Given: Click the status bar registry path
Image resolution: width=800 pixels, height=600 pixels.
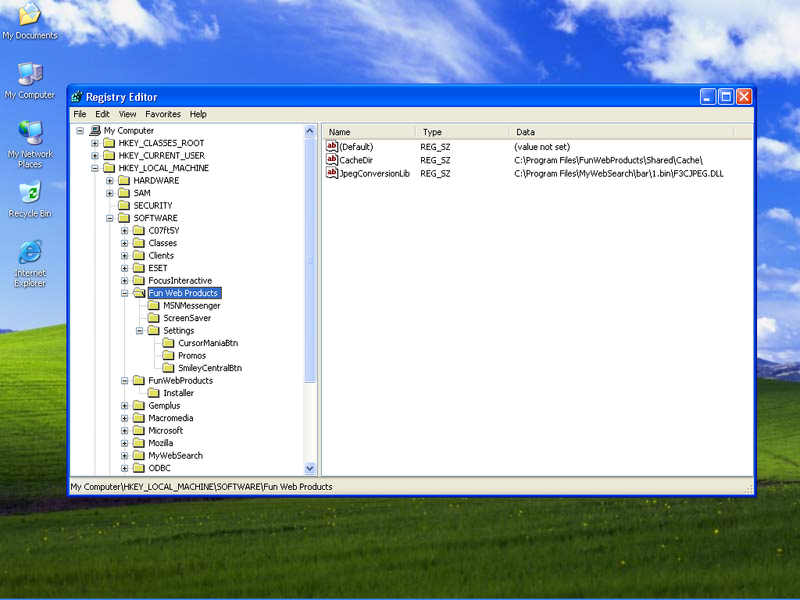Looking at the screenshot, I should [202, 487].
